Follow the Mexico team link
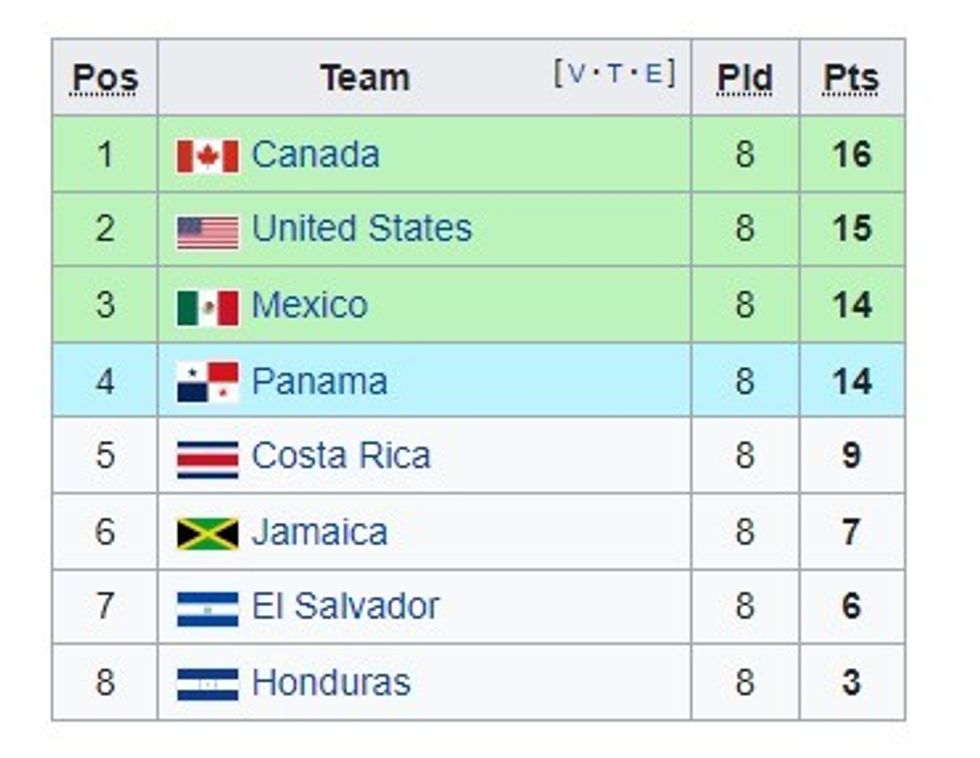 point(309,305)
